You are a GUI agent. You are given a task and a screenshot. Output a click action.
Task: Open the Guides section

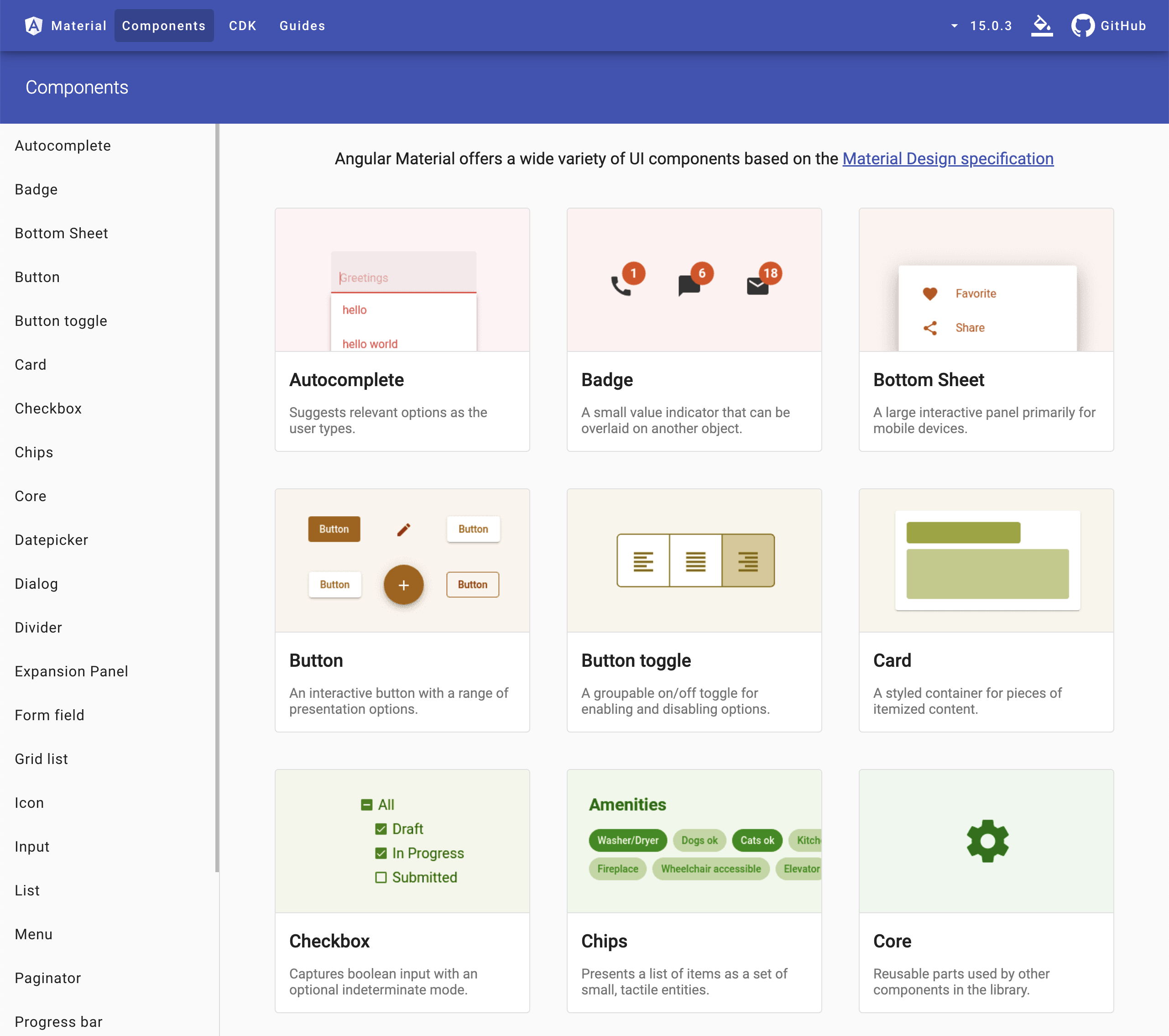(x=302, y=25)
